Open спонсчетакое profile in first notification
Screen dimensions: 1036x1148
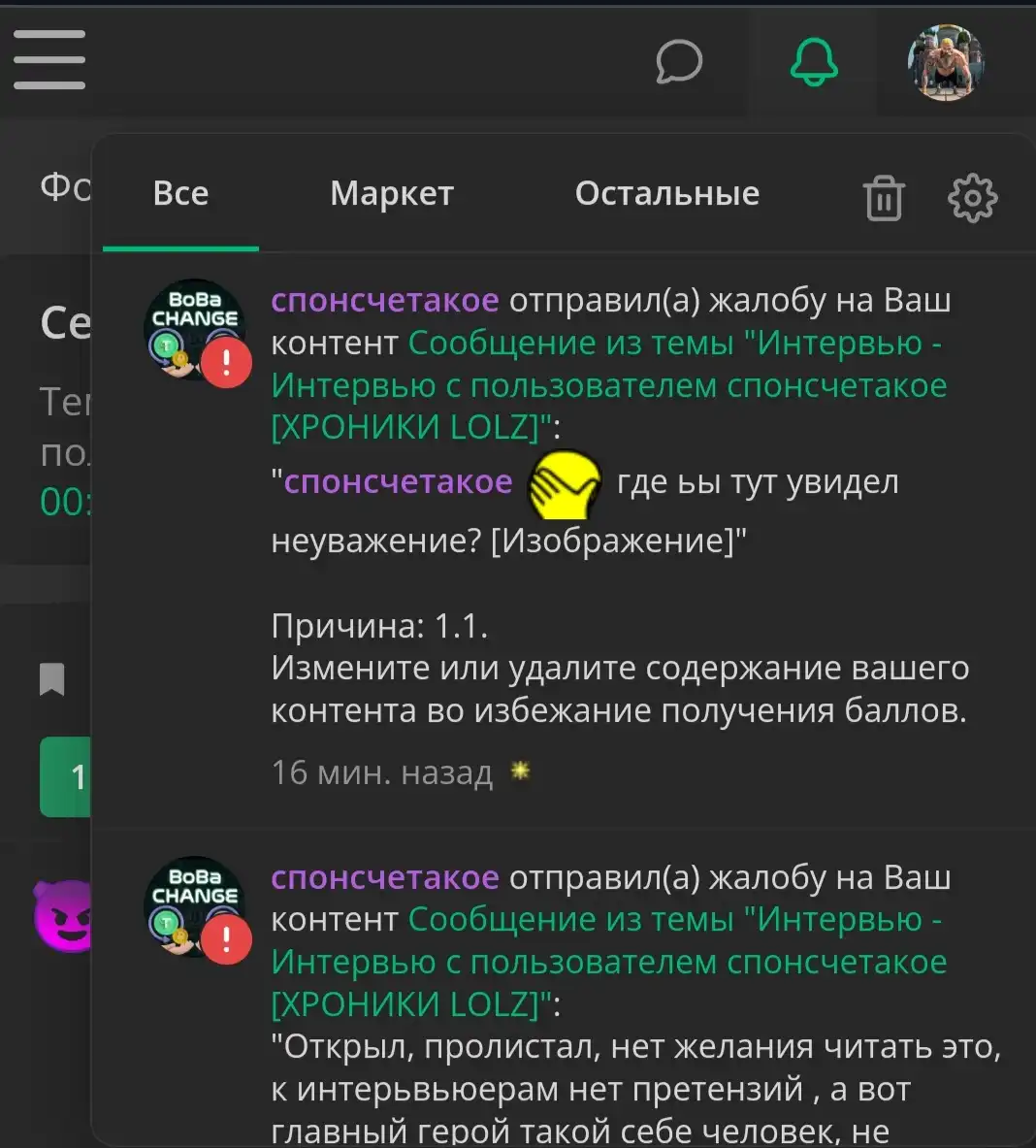click(385, 300)
